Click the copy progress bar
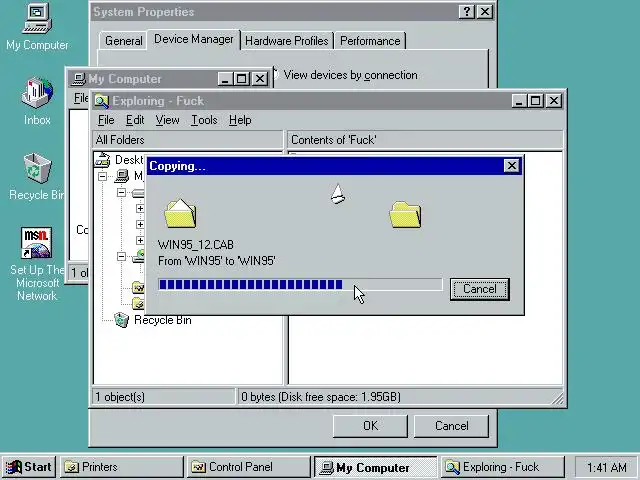The height and width of the screenshot is (480, 640). 300,284
